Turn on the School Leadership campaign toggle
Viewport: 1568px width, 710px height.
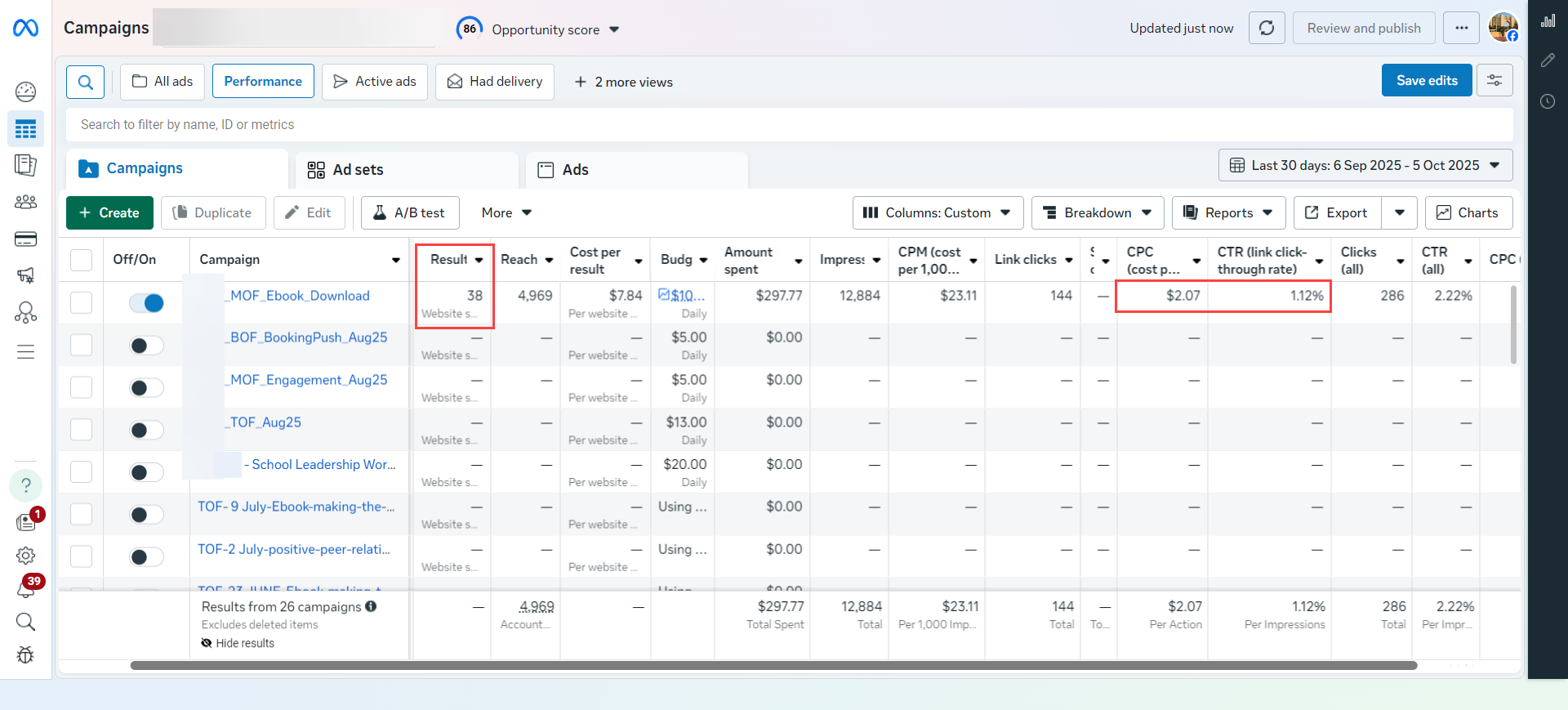(x=146, y=472)
